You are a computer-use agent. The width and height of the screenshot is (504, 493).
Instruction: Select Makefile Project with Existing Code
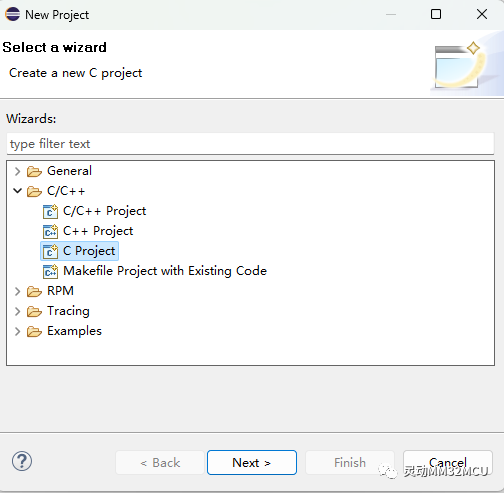tap(165, 271)
